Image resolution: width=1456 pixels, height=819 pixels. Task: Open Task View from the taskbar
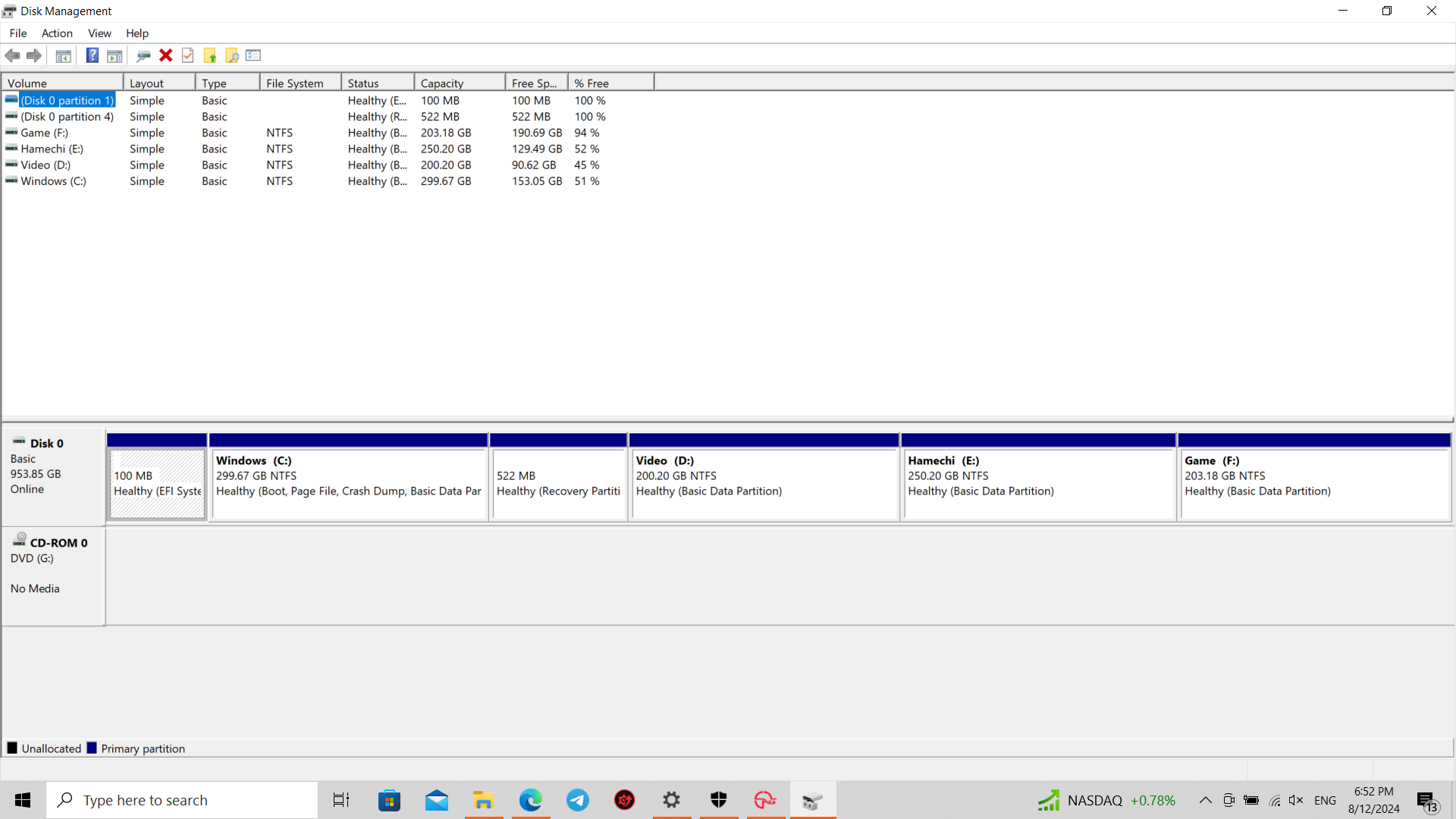click(x=341, y=800)
